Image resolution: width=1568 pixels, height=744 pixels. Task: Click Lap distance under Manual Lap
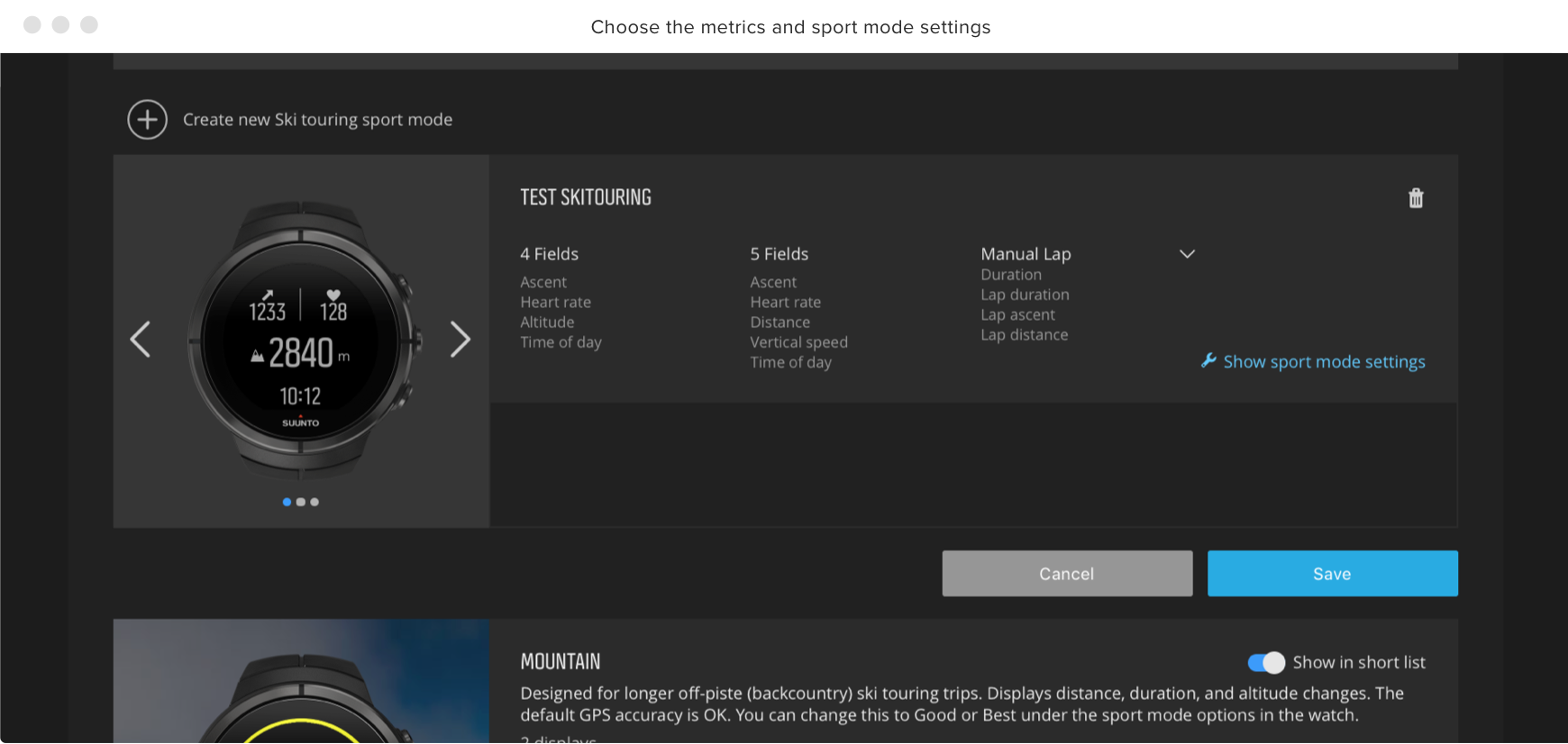pyautogui.click(x=1024, y=334)
